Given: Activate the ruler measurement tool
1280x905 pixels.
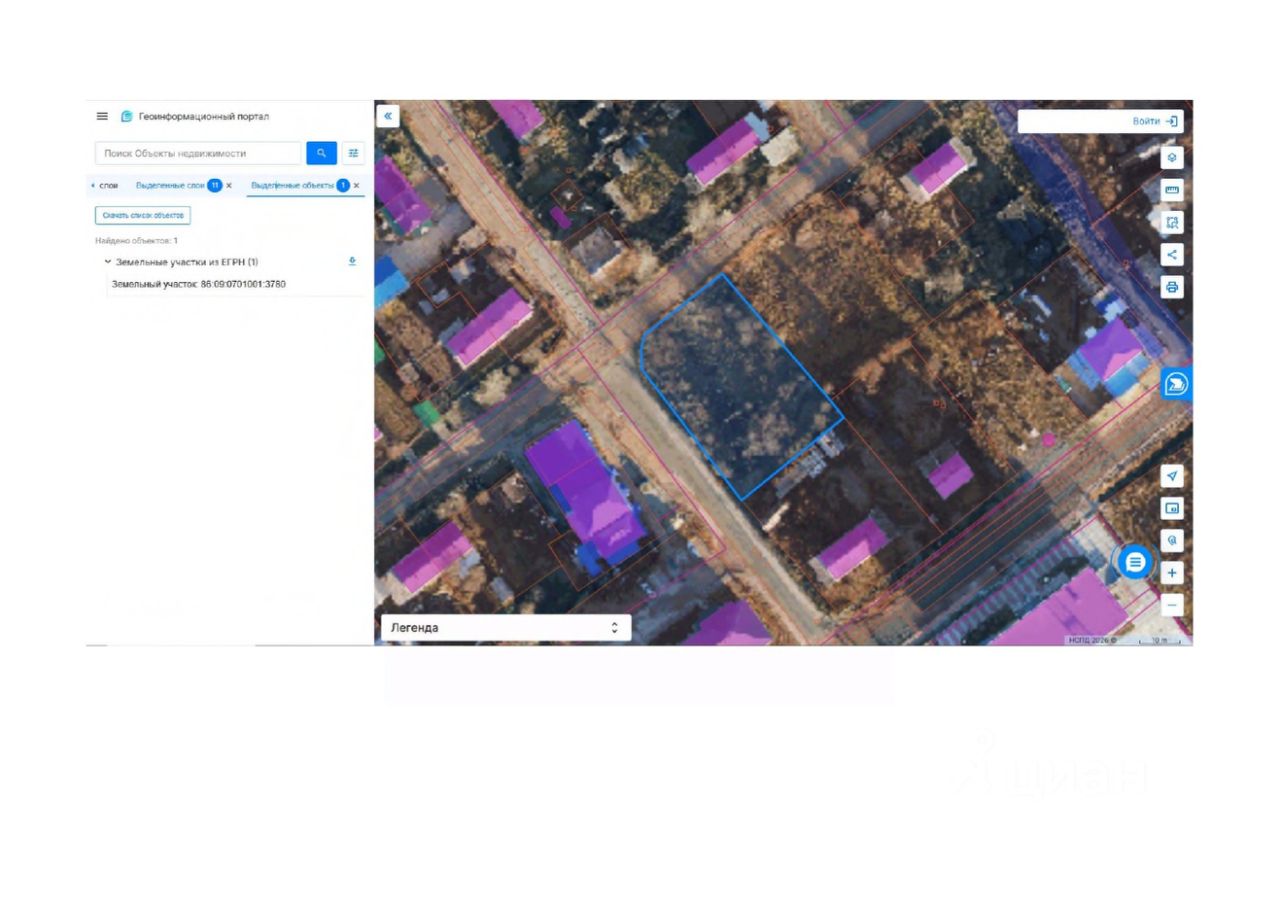Looking at the screenshot, I should point(1172,190).
